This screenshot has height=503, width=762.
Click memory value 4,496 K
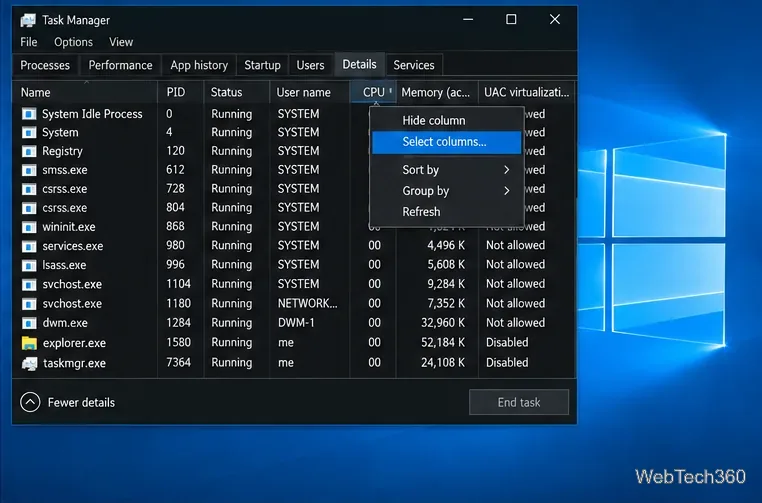click(446, 246)
